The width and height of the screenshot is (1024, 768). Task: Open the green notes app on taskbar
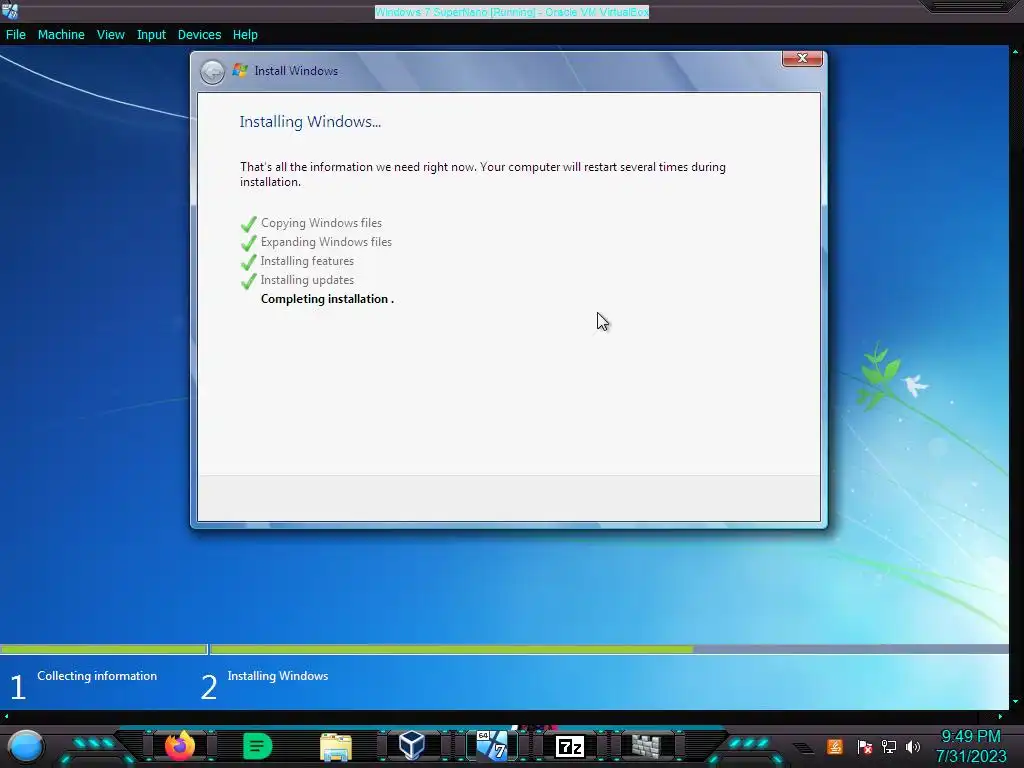(257, 746)
